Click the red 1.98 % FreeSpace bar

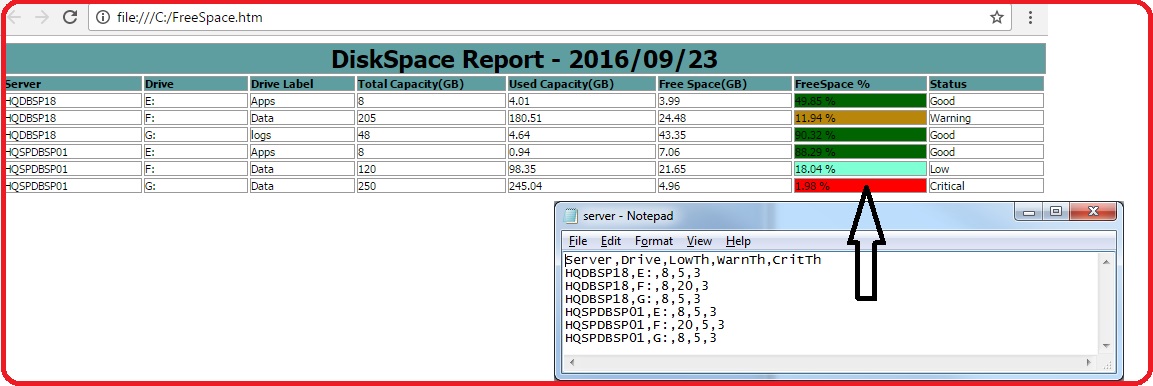click(x=860, y=186)
